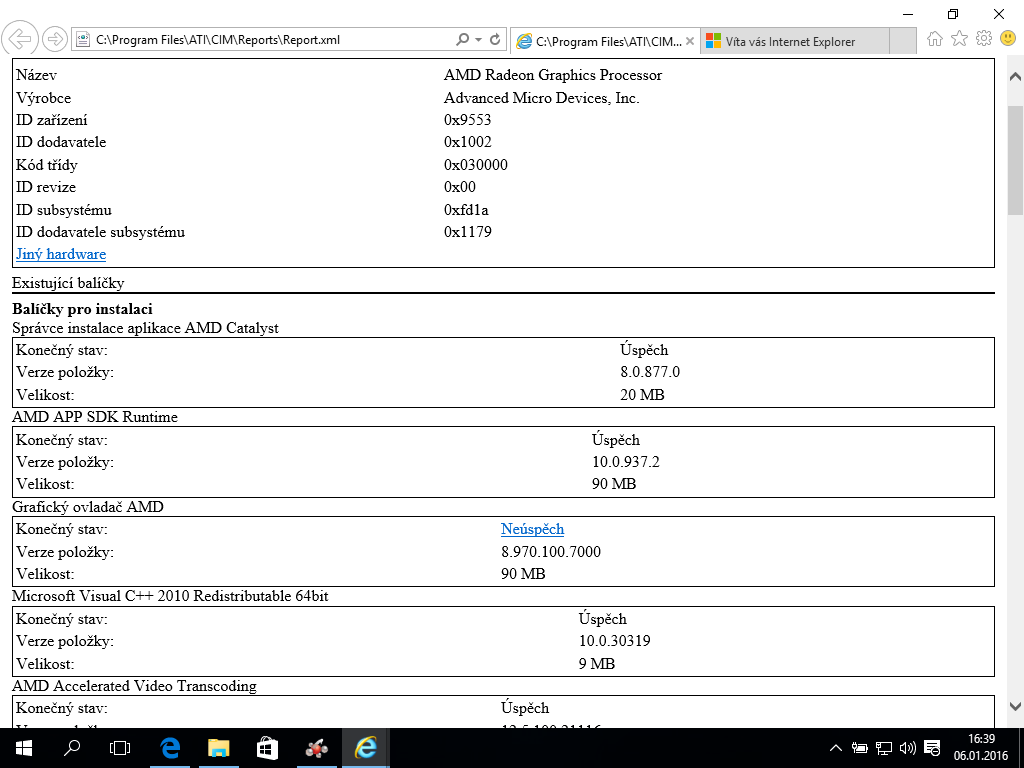Image resolution: width=1024 pixels, height=768 pixels.
Task: Select the text AMD Radeon Graphics Processor
Action: coord(552,75)
